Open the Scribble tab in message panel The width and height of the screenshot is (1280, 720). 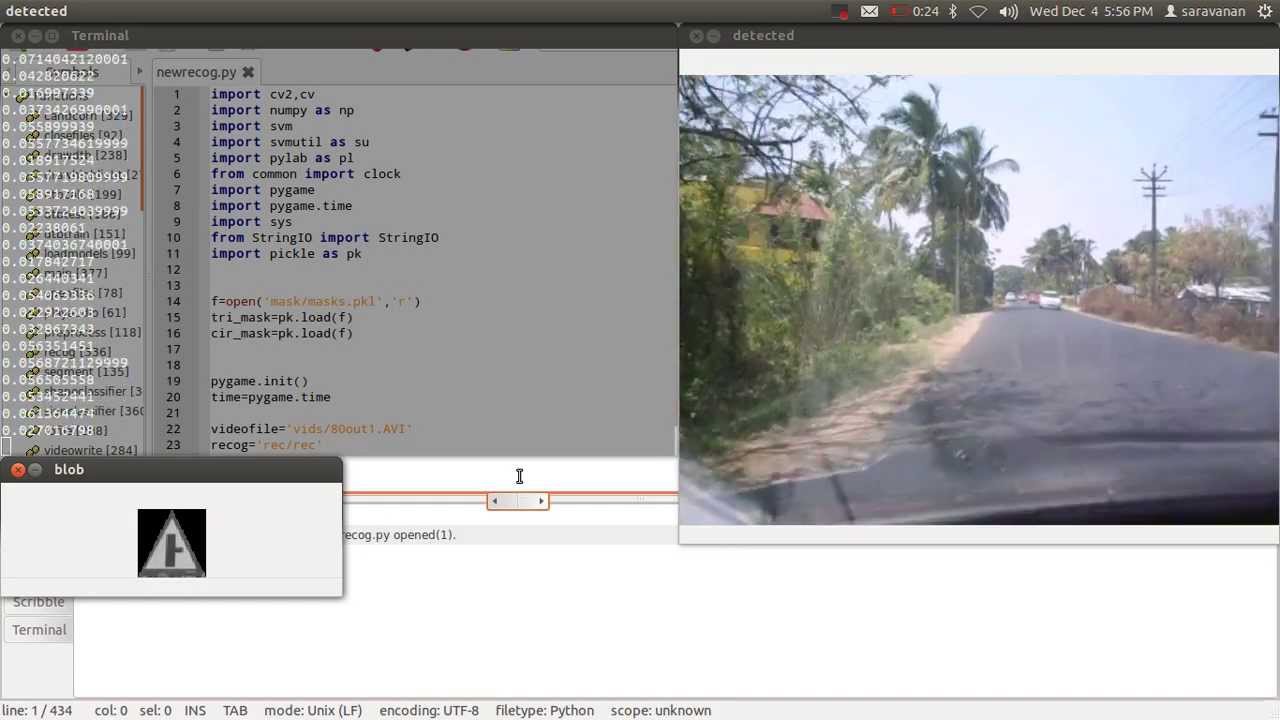click(x=39, y=602)
